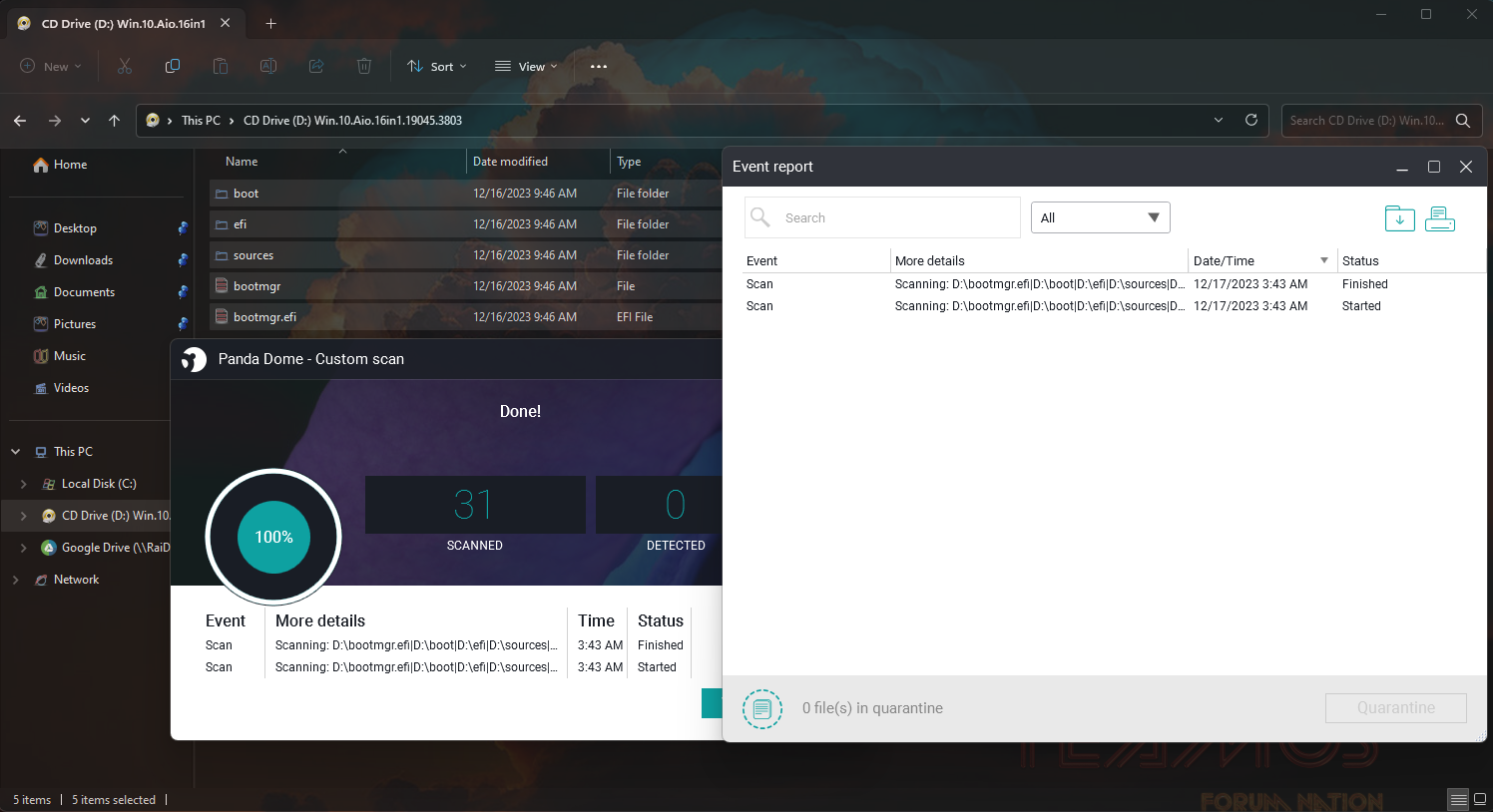The height and width of the screenshot is (812, 1493).
Task: Click This PC in the address breadcrumb
Action: coord(201,120)
